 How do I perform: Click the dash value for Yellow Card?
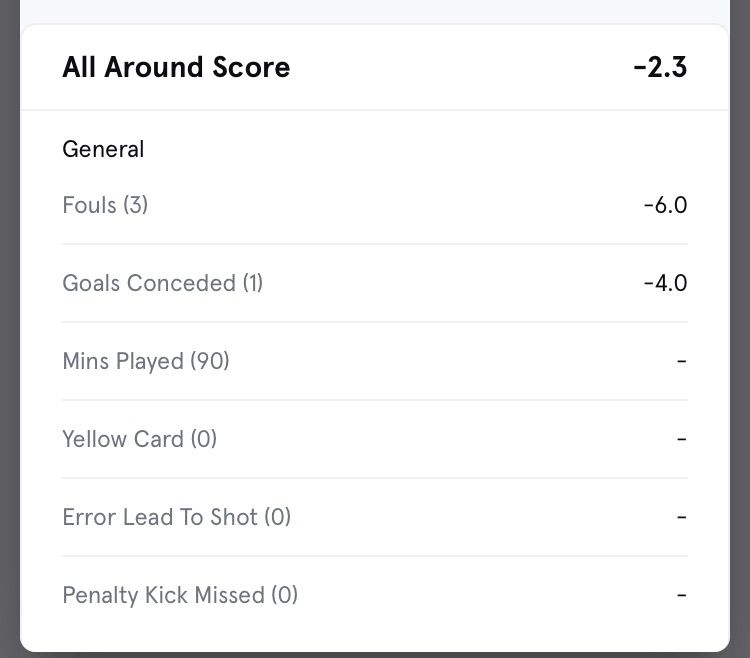681,439
